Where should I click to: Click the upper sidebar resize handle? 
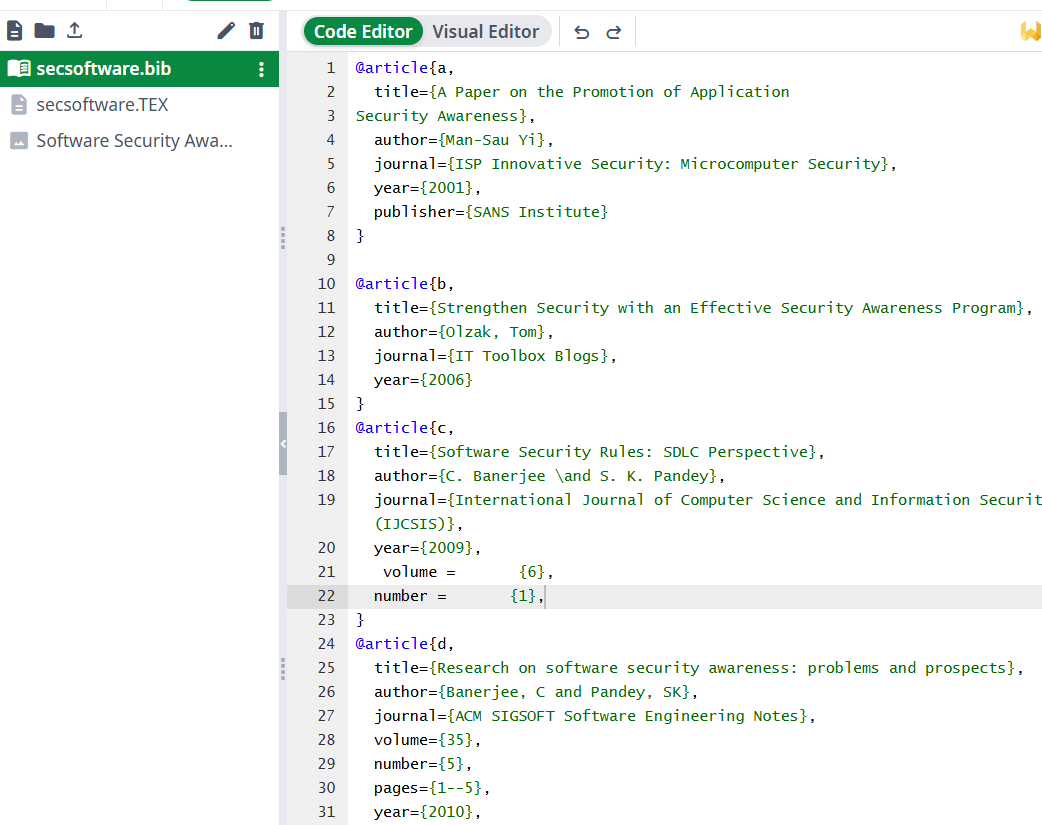(x=283, y=237)
